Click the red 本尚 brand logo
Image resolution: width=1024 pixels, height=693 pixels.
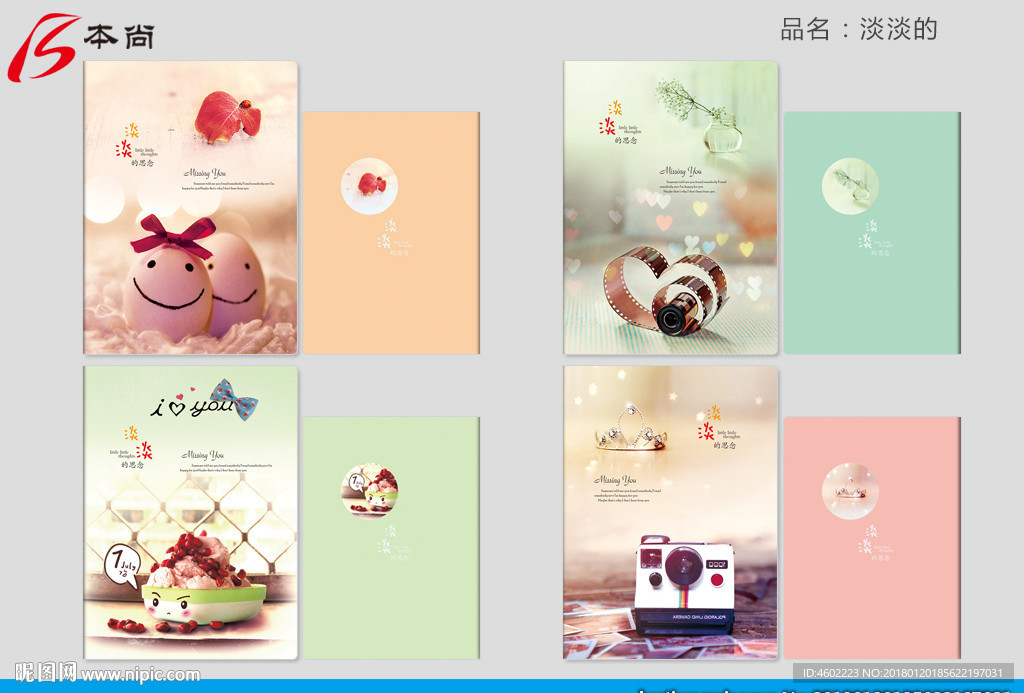point(81,47)
